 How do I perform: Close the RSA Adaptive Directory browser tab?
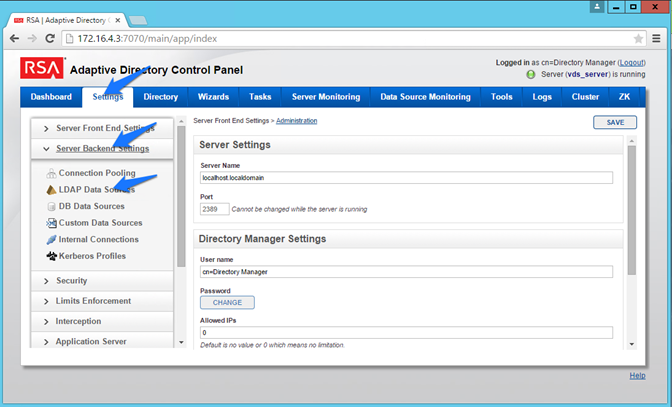click(118, 20)
